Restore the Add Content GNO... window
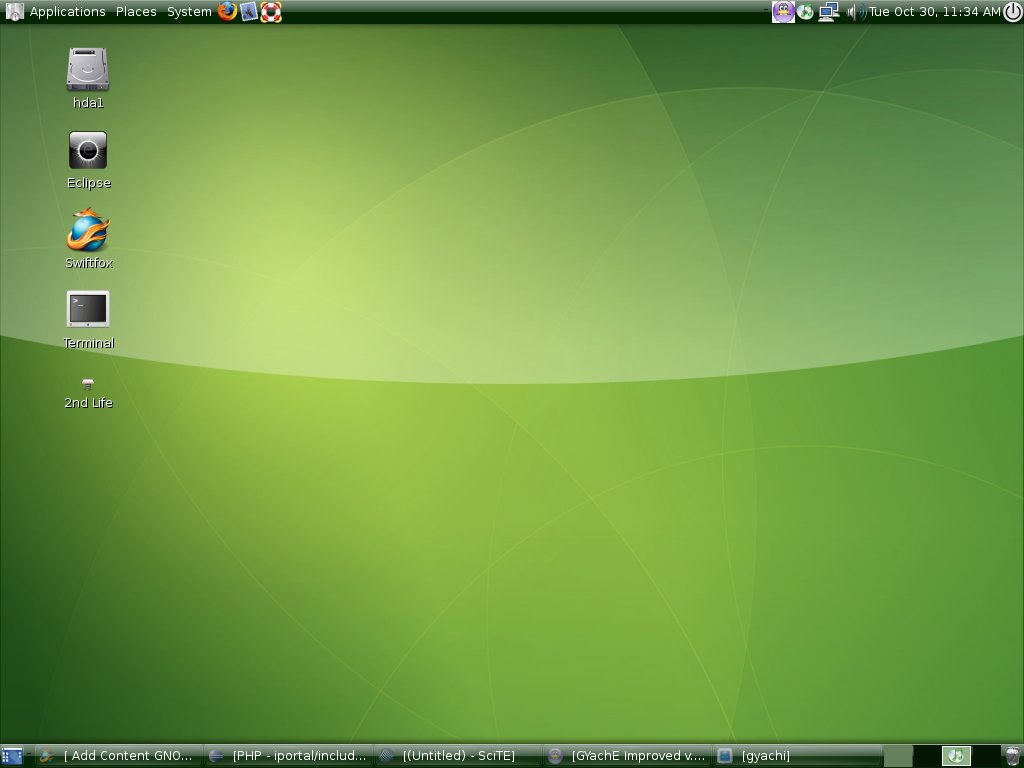This screenshot has height=768, width=1024. point(118,756)
